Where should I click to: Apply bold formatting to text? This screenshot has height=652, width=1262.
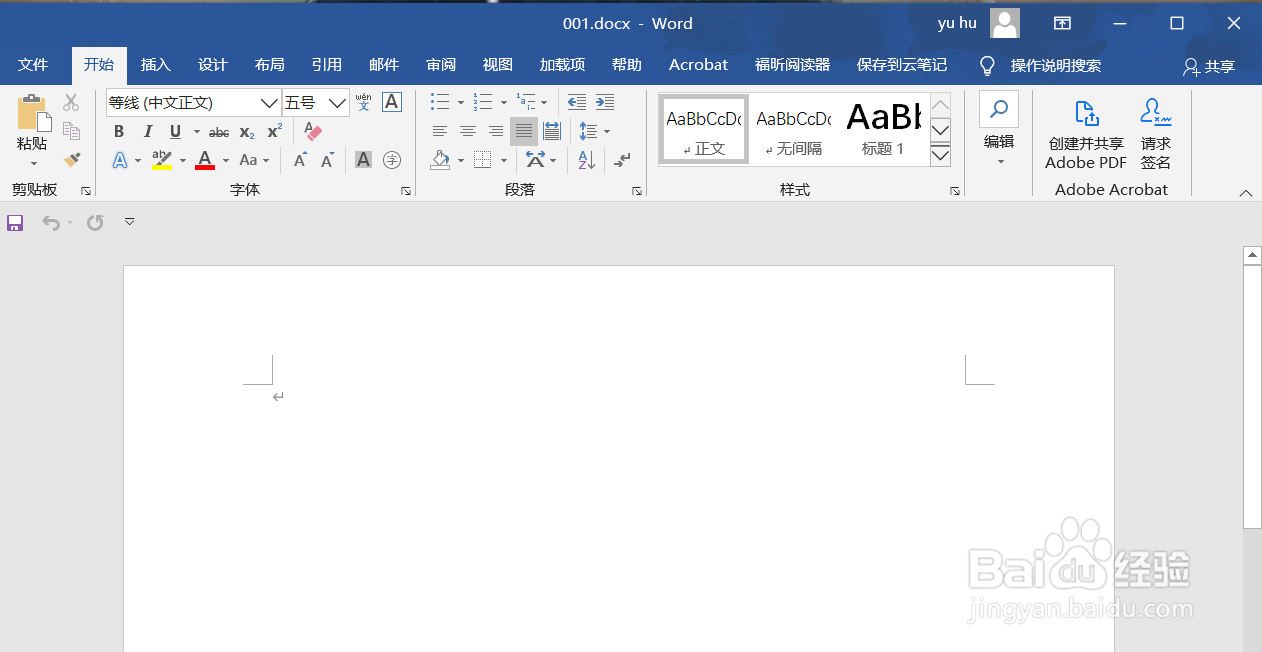point(118,131)
